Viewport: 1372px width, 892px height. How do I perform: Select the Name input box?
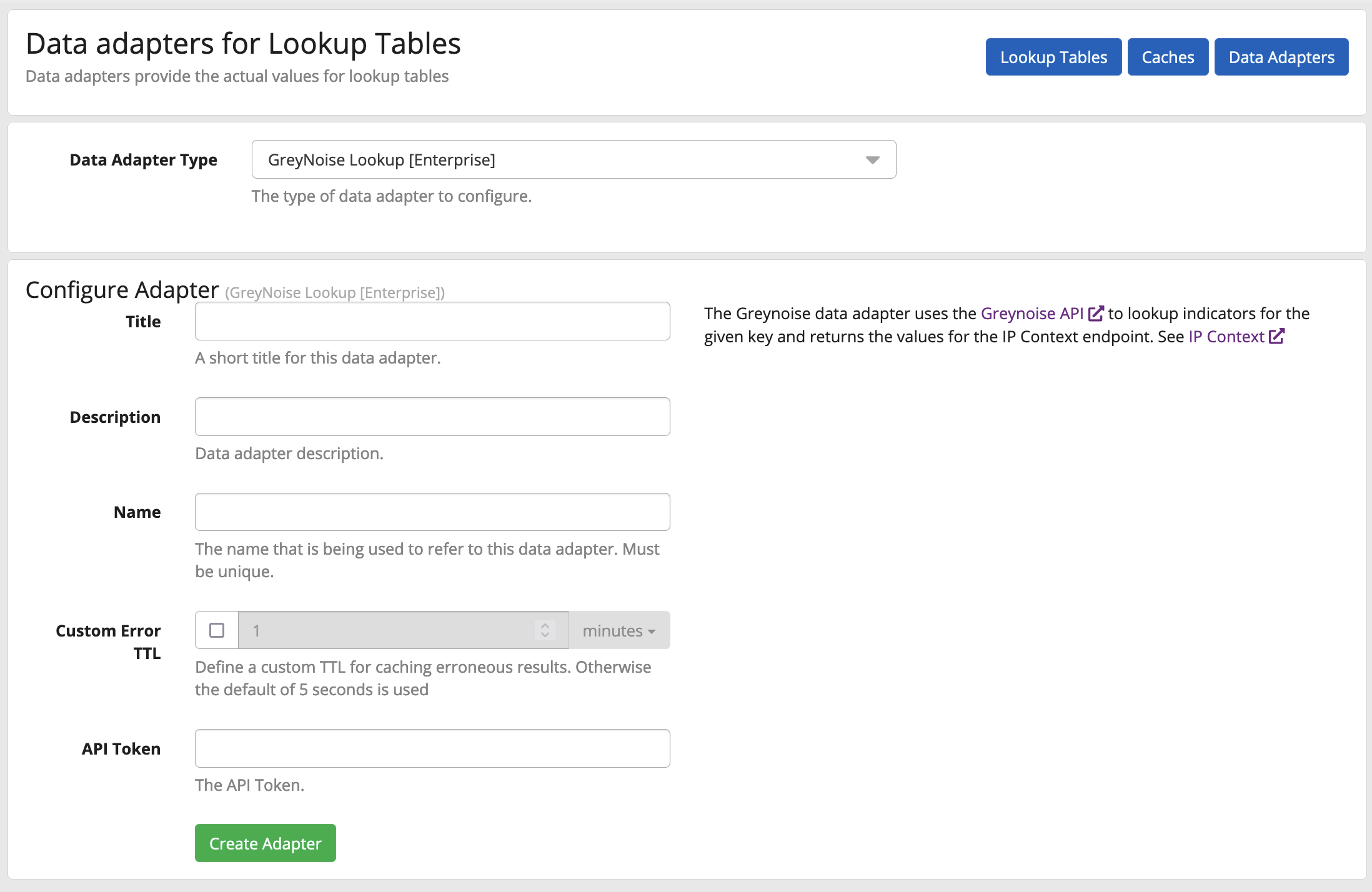(x=432, y=512)
